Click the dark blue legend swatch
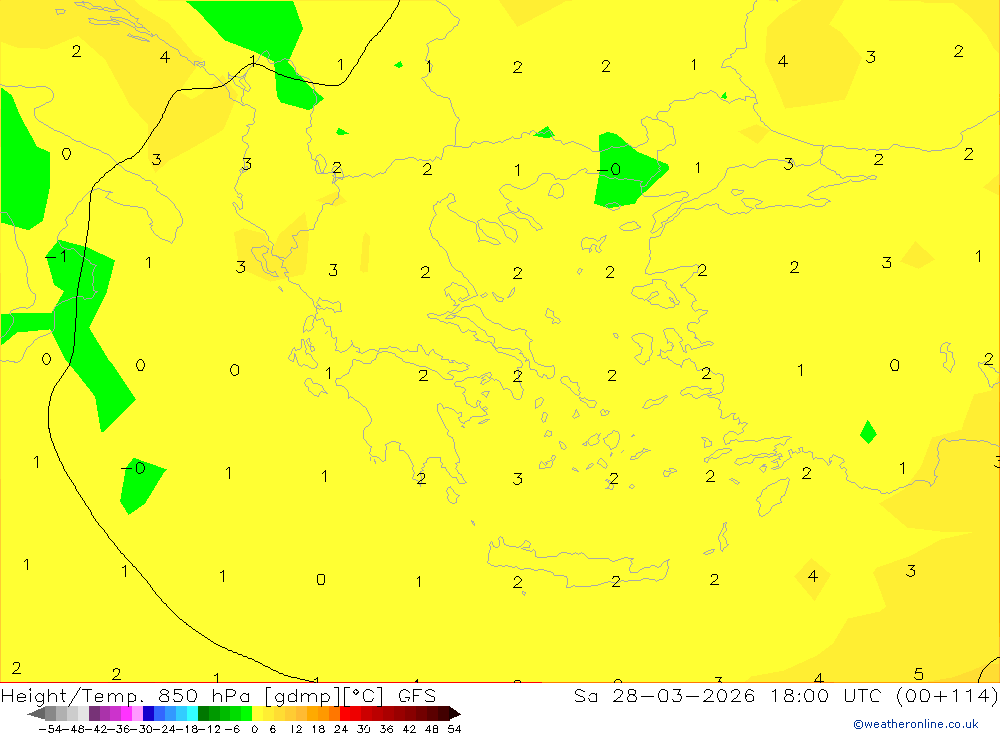1000x733 pixels. (148, 714)
